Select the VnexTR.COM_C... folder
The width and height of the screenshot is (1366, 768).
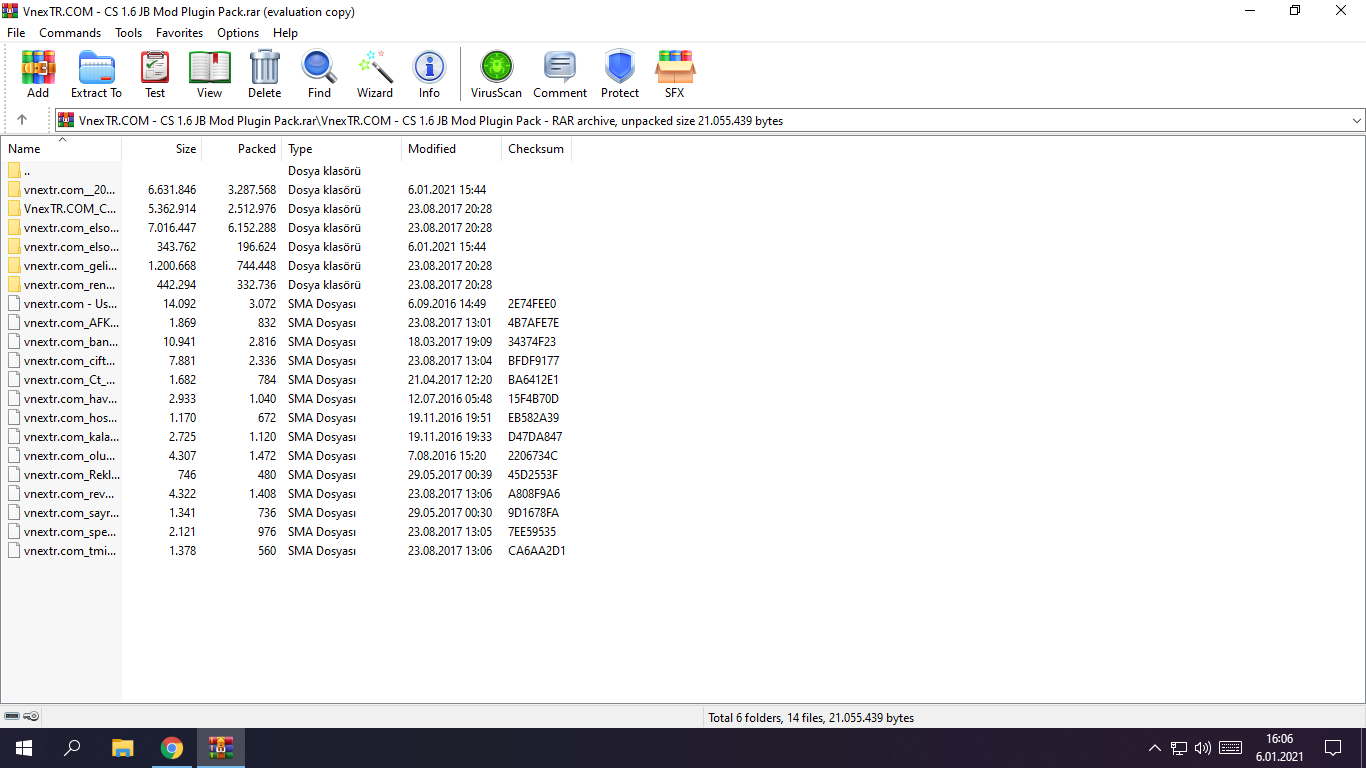(x=61, y=209)
